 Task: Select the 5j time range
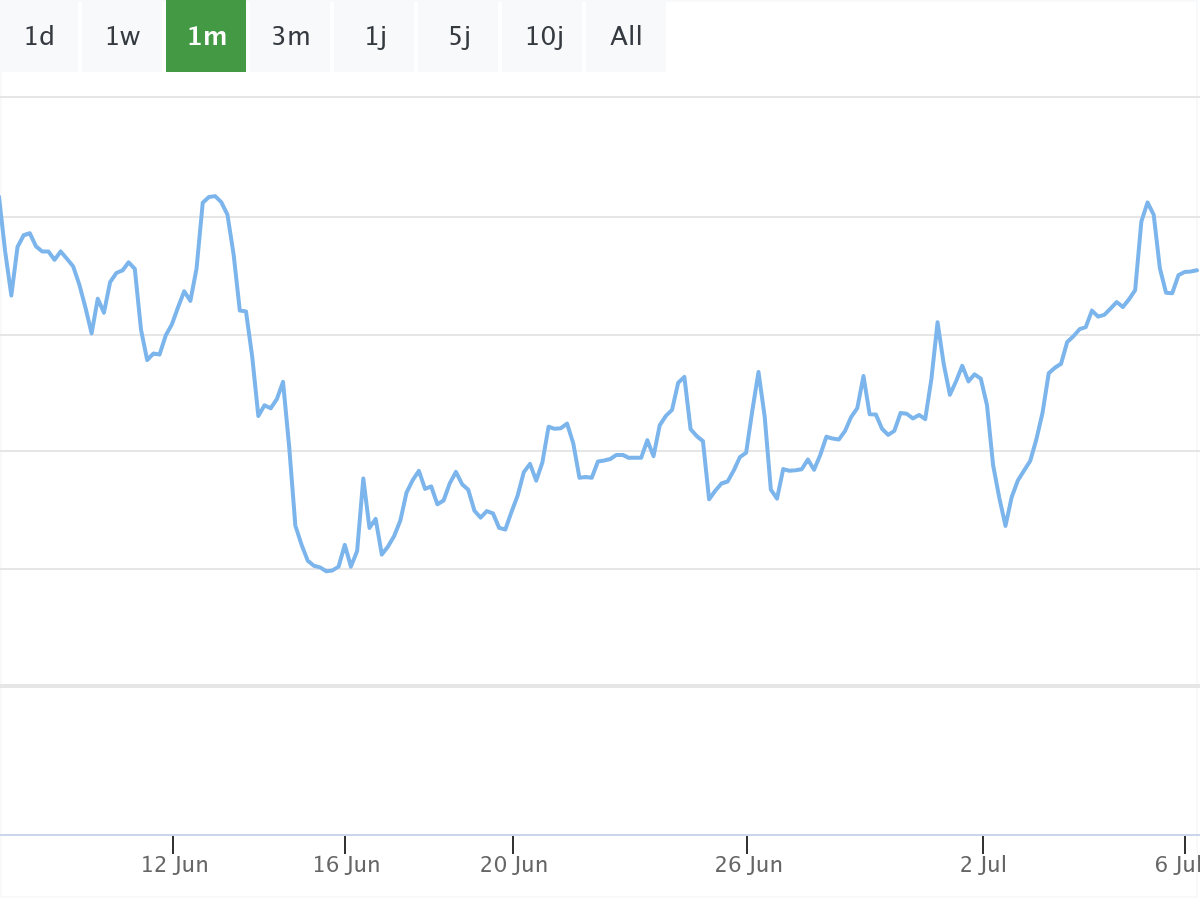click(459, 37)
